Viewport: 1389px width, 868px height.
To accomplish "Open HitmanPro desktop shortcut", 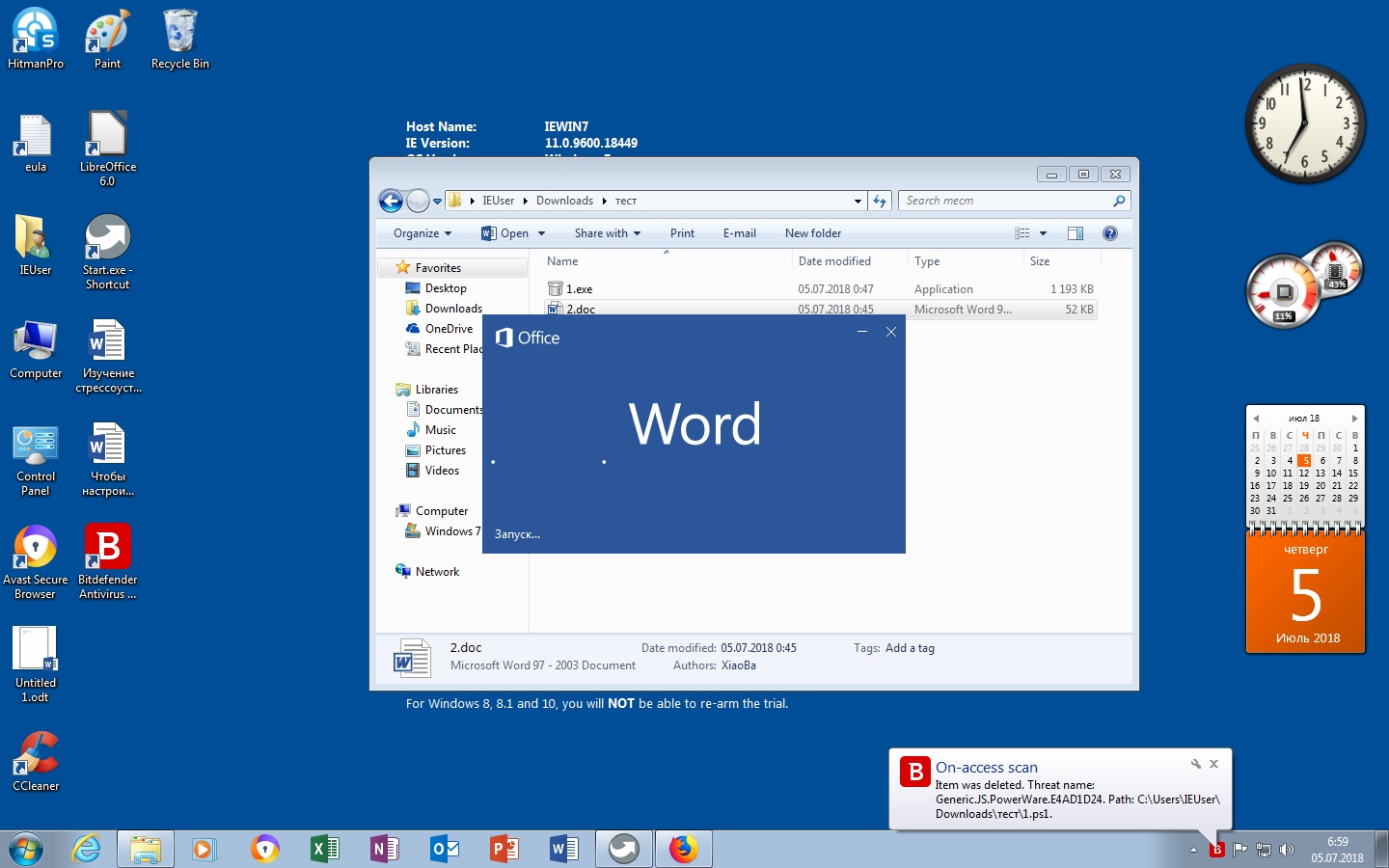I will 36,39.
